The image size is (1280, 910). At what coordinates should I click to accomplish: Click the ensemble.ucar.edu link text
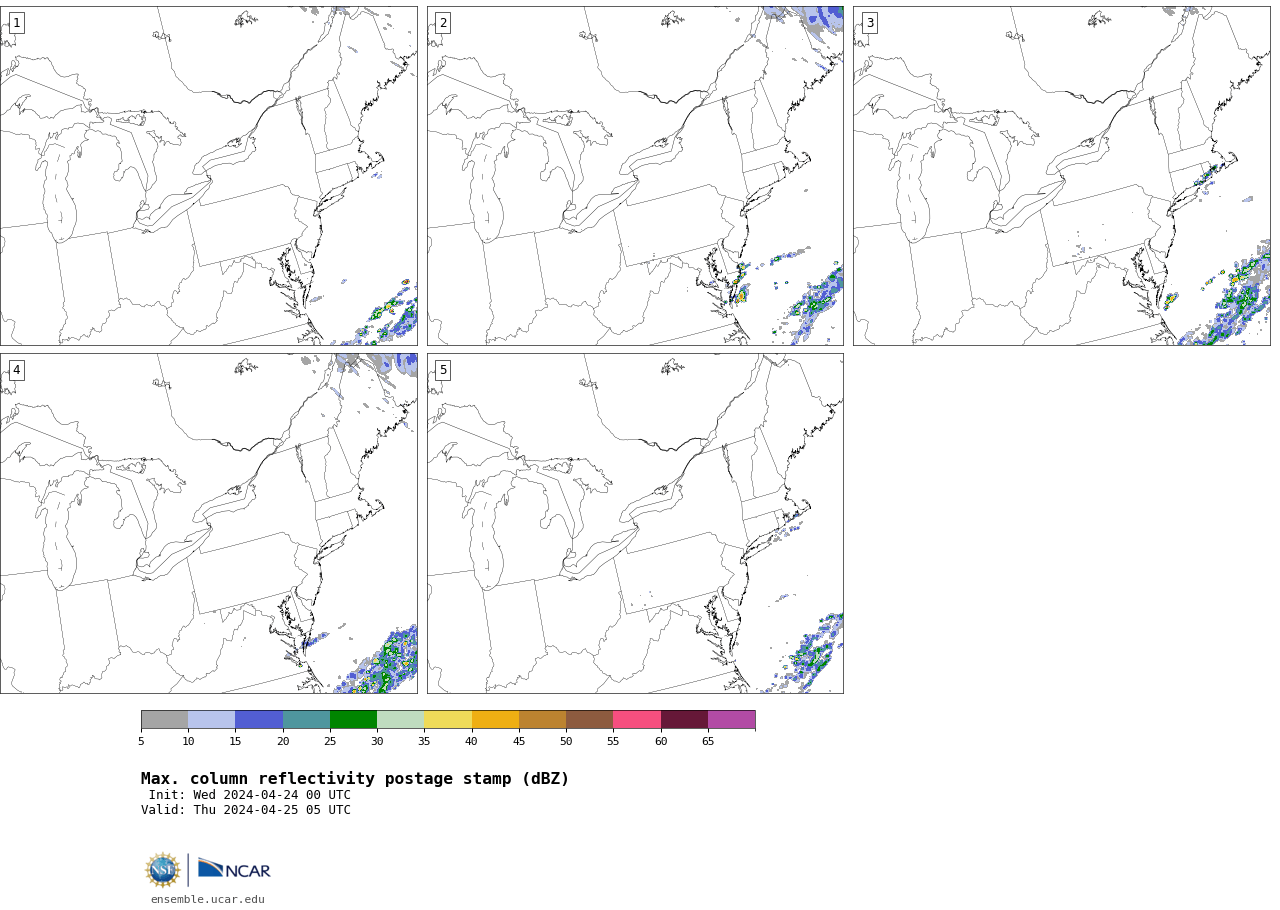tap(208, 900)
